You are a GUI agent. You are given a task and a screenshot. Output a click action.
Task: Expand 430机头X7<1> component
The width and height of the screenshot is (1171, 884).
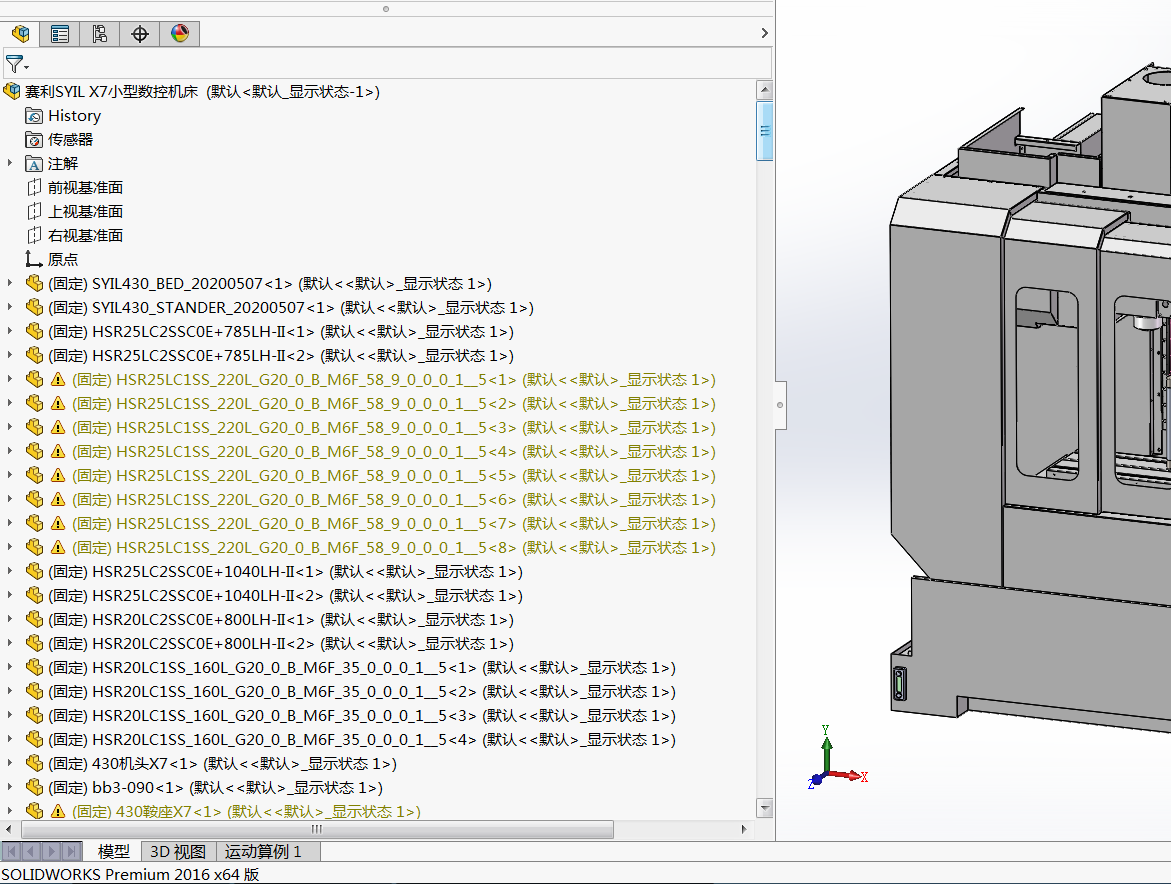[10, 763]
